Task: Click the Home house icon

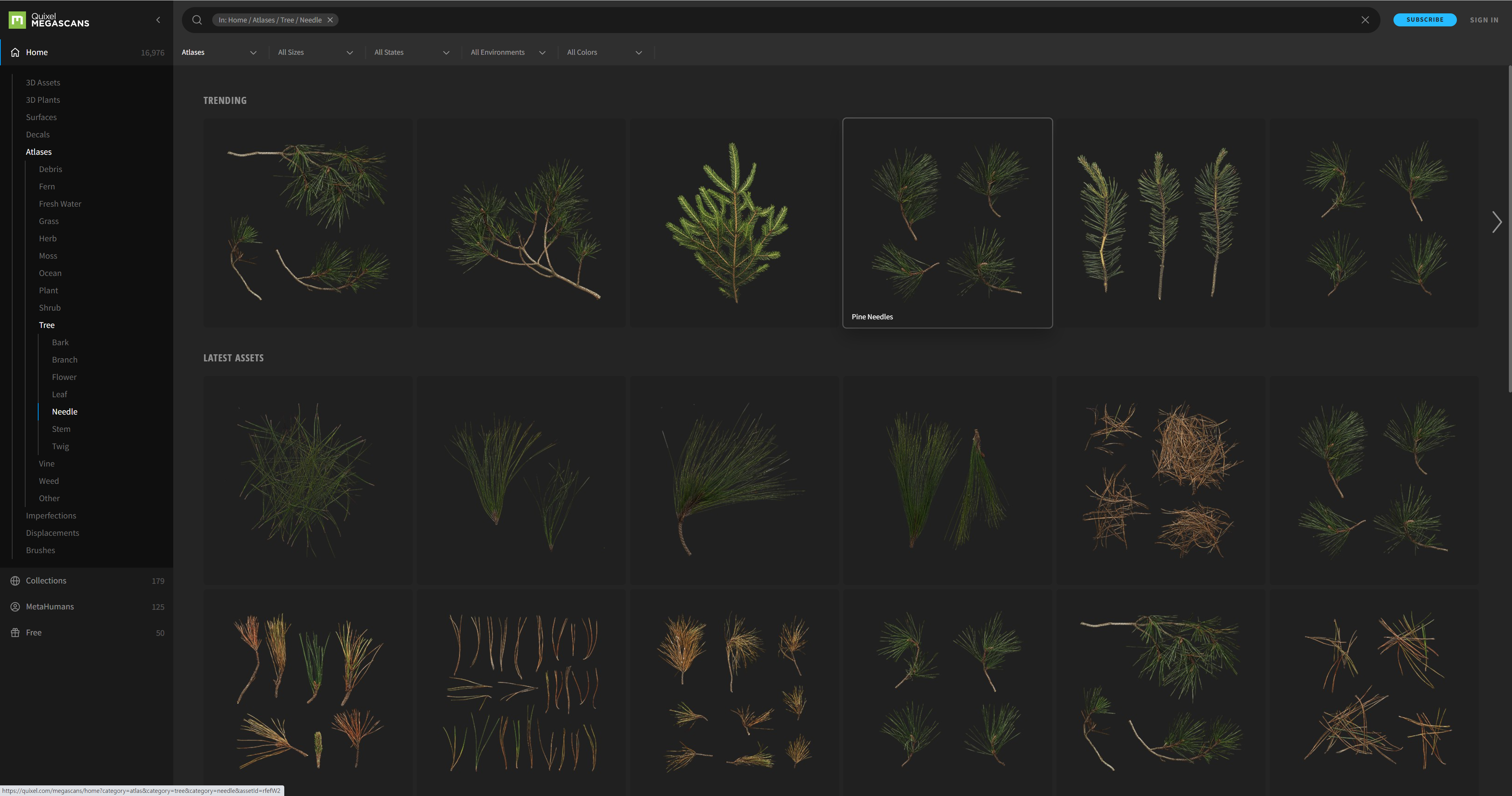Action: point(15,52)
